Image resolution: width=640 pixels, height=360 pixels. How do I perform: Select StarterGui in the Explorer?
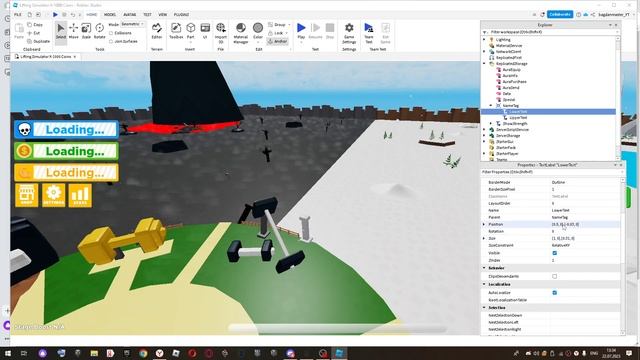506,142
